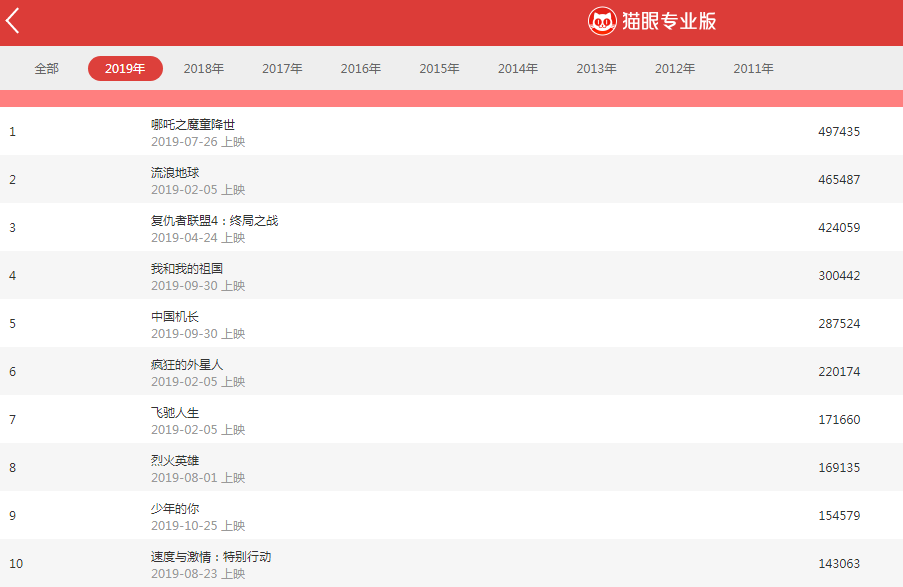
Task: Go back with the left arrow
Action: [13, 21]
